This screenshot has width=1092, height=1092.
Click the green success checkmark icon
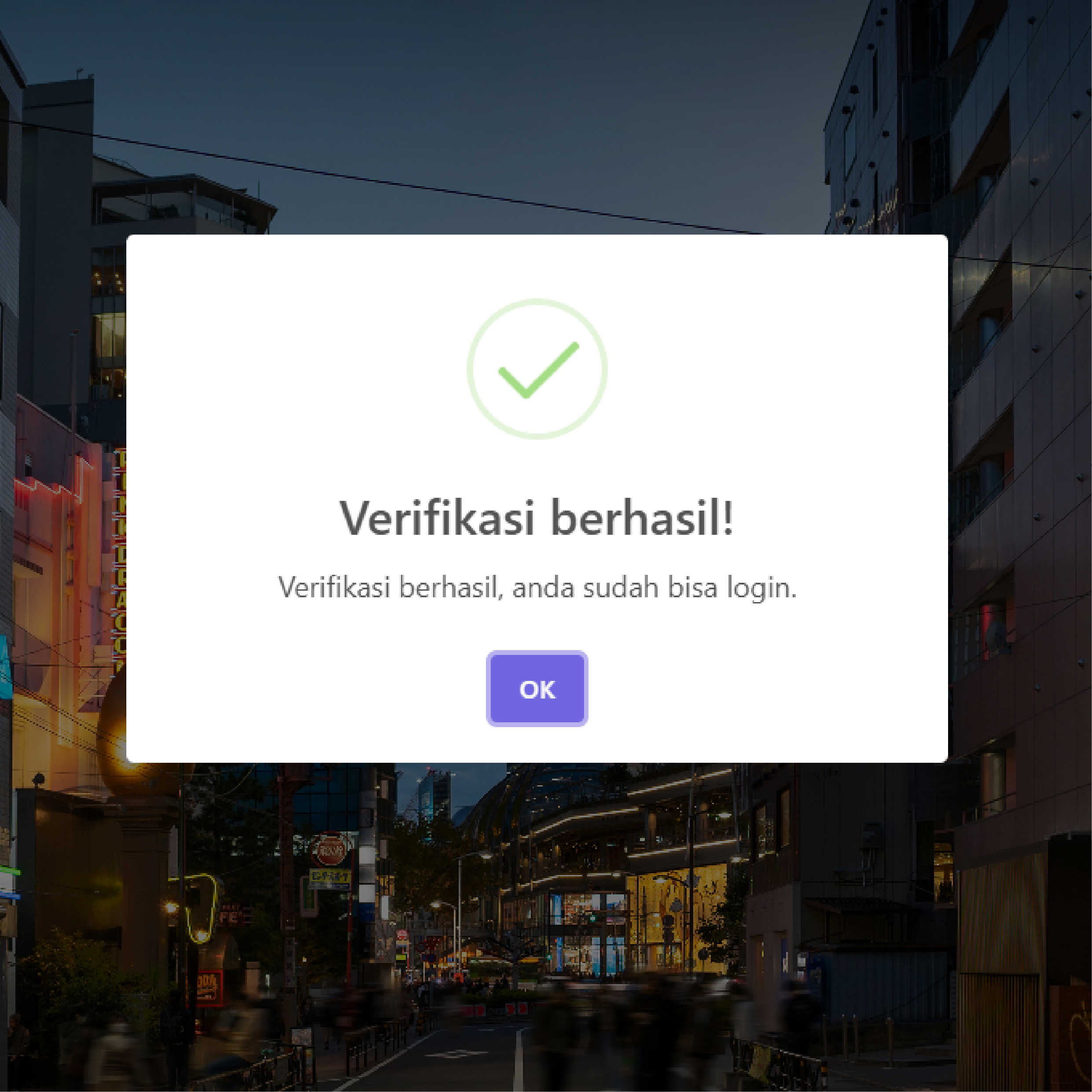coord(538,370)
